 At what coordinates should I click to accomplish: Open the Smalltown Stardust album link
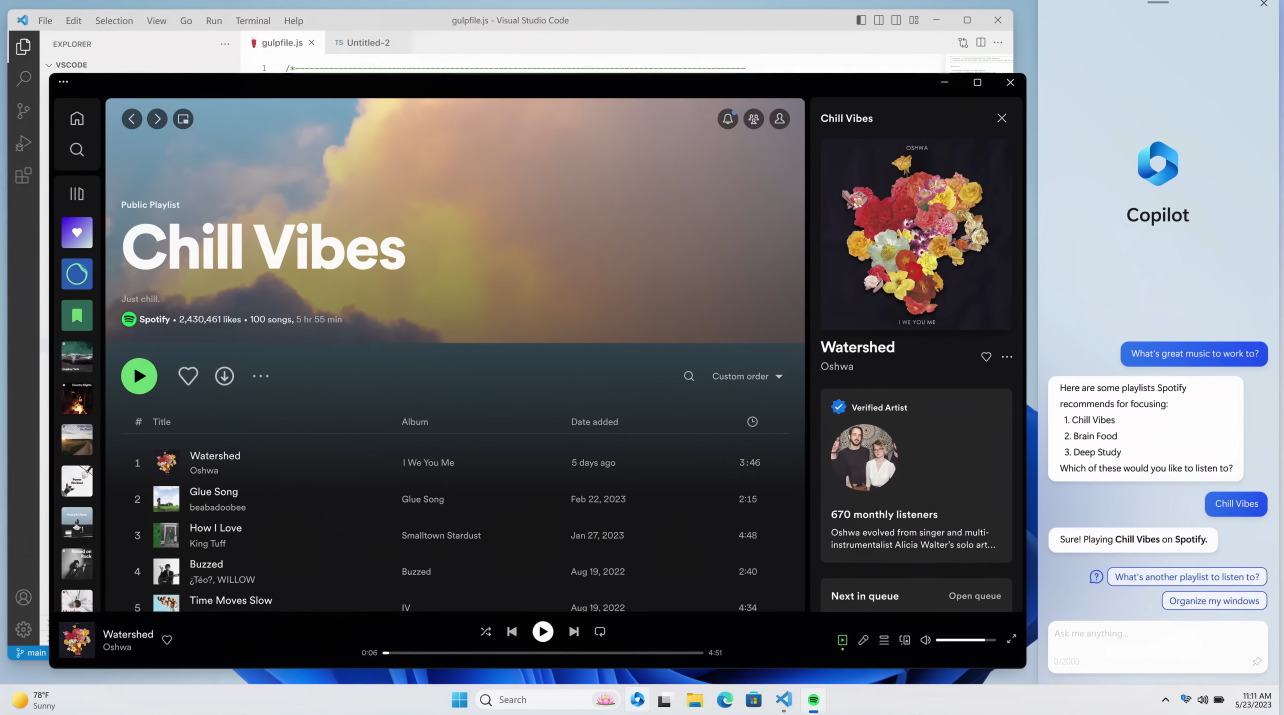[441, 535]
